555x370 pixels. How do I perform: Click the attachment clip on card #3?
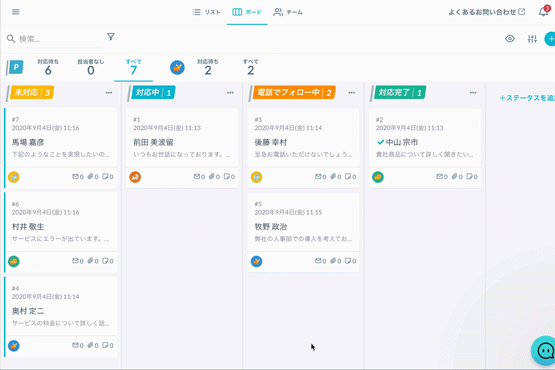(333, 176)
